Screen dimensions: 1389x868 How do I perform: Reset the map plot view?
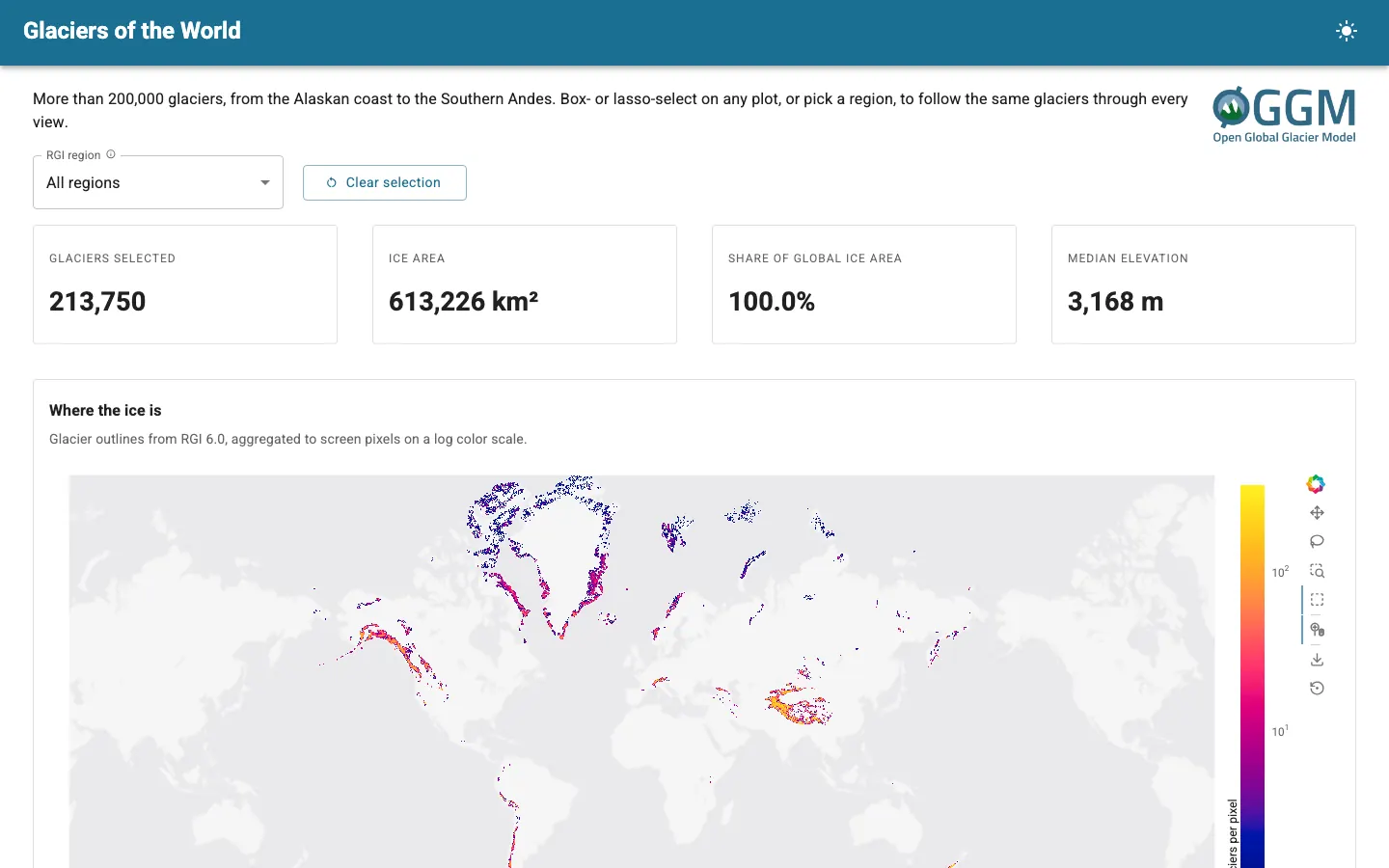1317,689
